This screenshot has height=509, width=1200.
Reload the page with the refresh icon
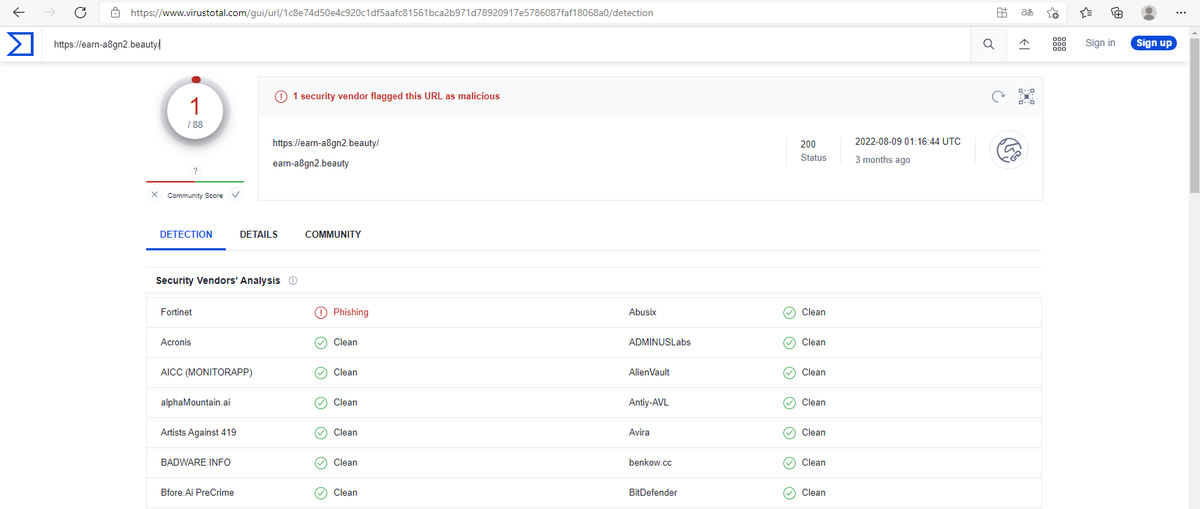80,12
